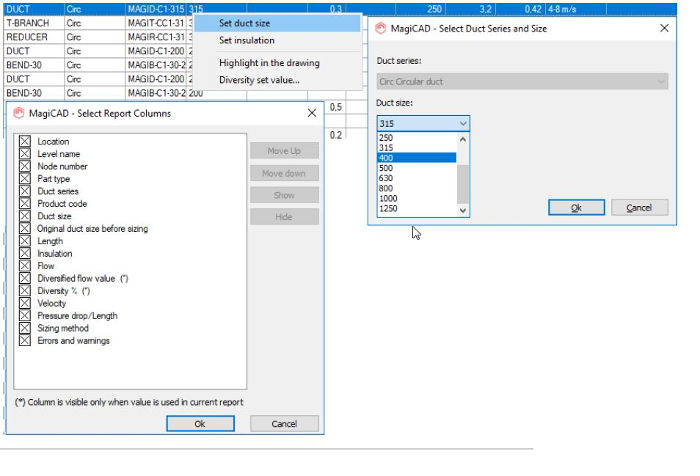Toggle the Length checkbox
This screenshot has width=700, height=476.
25,241
